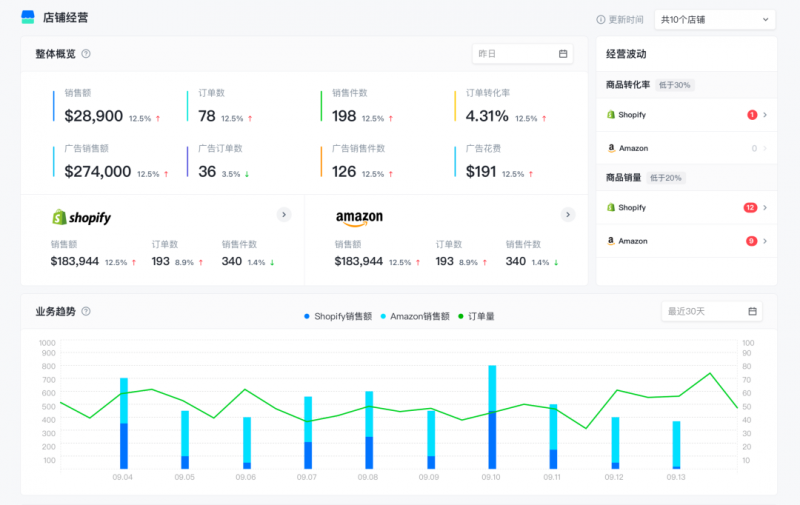Open help icon next to 业务趋势
Viewport: 800px width, 505px height.
(x=86, y=311)
